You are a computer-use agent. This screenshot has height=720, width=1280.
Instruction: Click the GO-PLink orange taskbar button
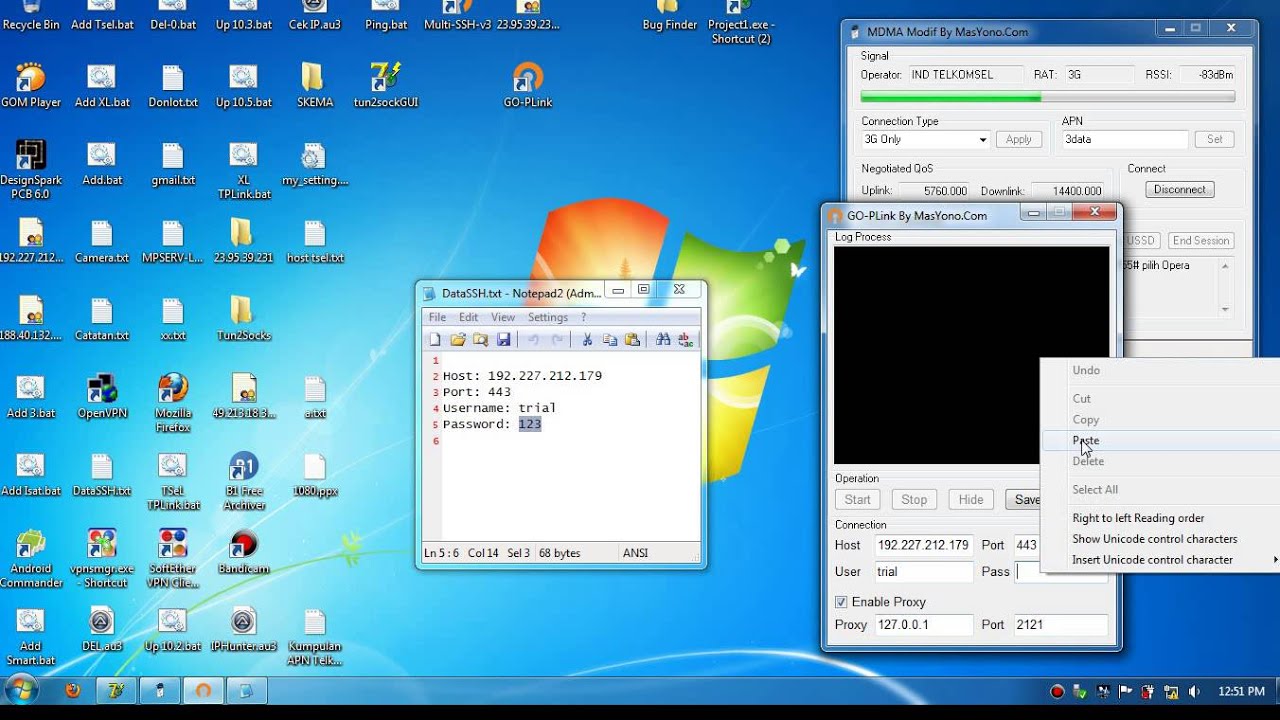[x=203, y=691]
